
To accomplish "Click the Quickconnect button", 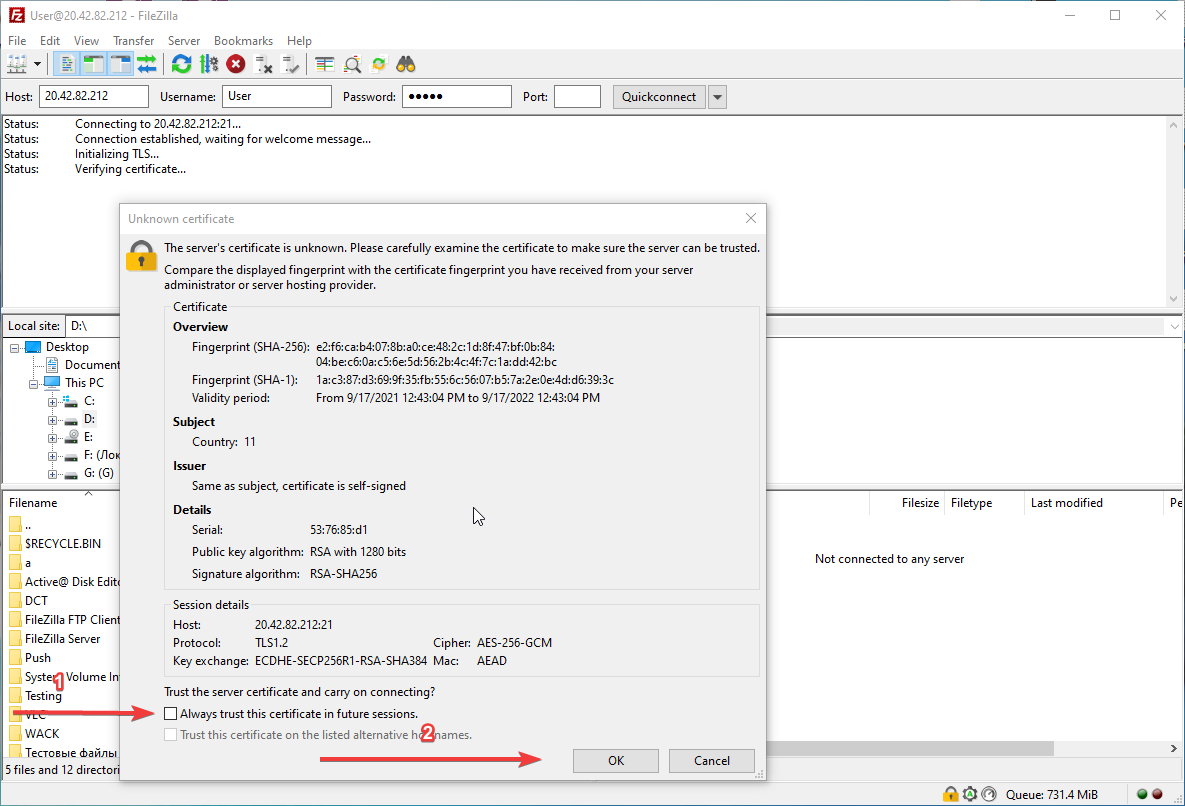I will click(x=659, y=97).
